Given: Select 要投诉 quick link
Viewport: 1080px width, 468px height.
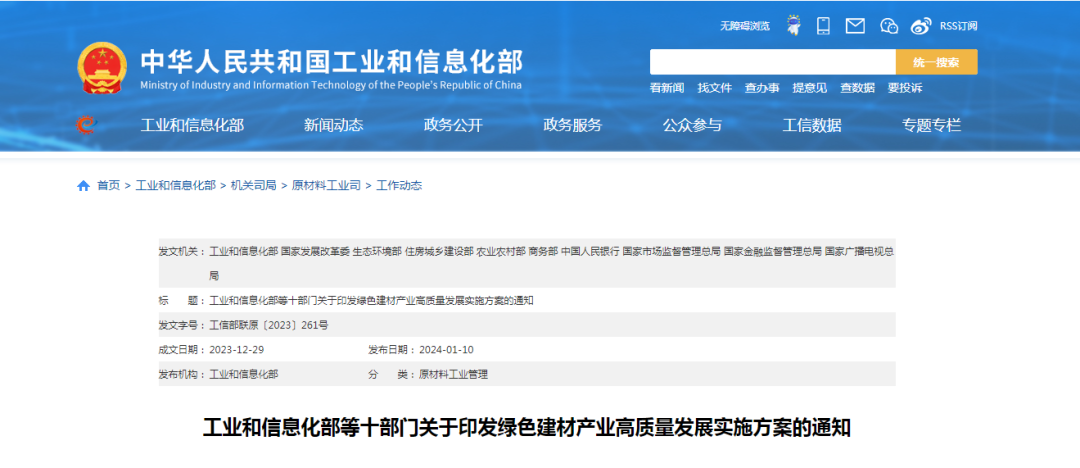Looking at the screenshot, I should tap(904, 88).
